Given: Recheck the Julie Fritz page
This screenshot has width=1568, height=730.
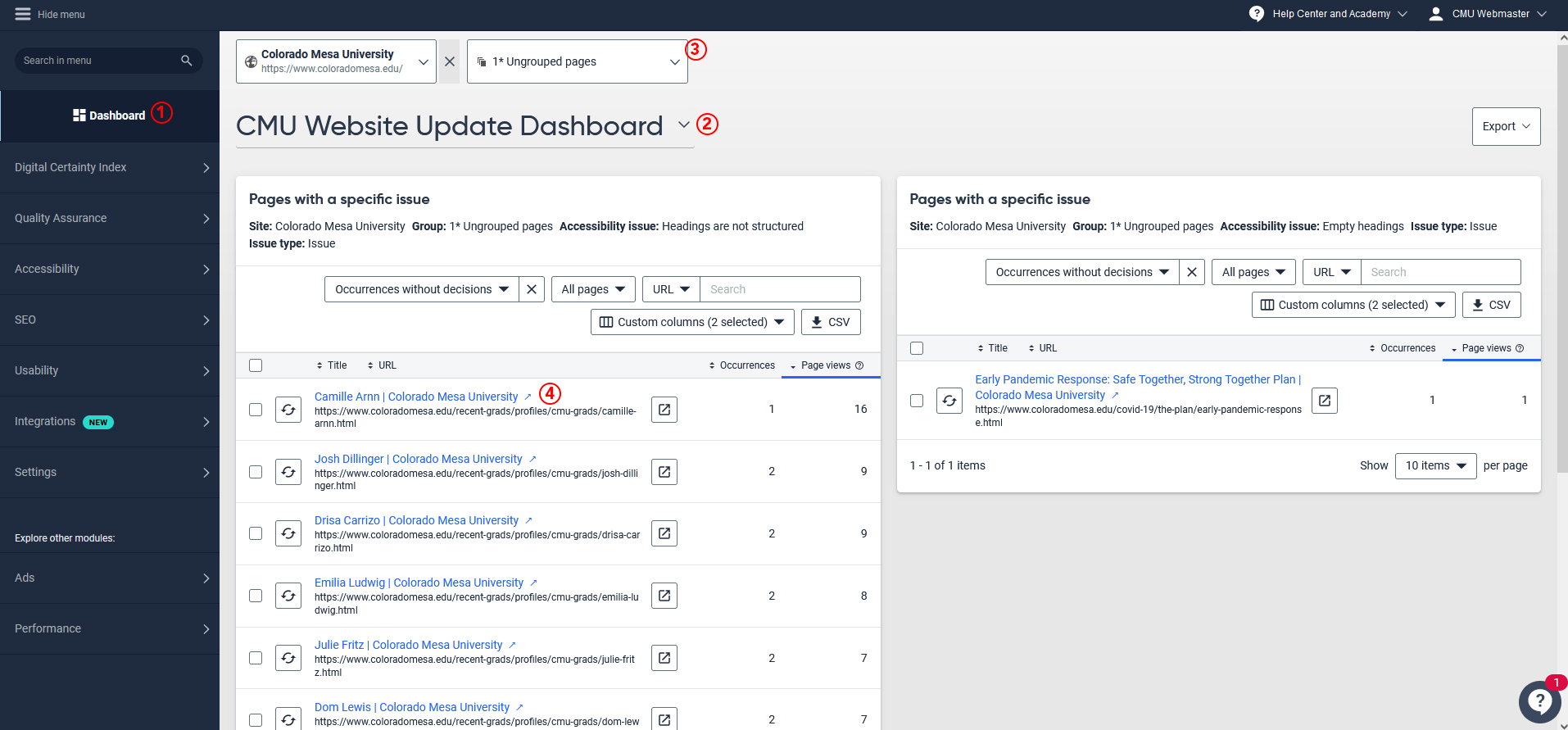Looking at the screenshot, I should (x=288, y=658).
